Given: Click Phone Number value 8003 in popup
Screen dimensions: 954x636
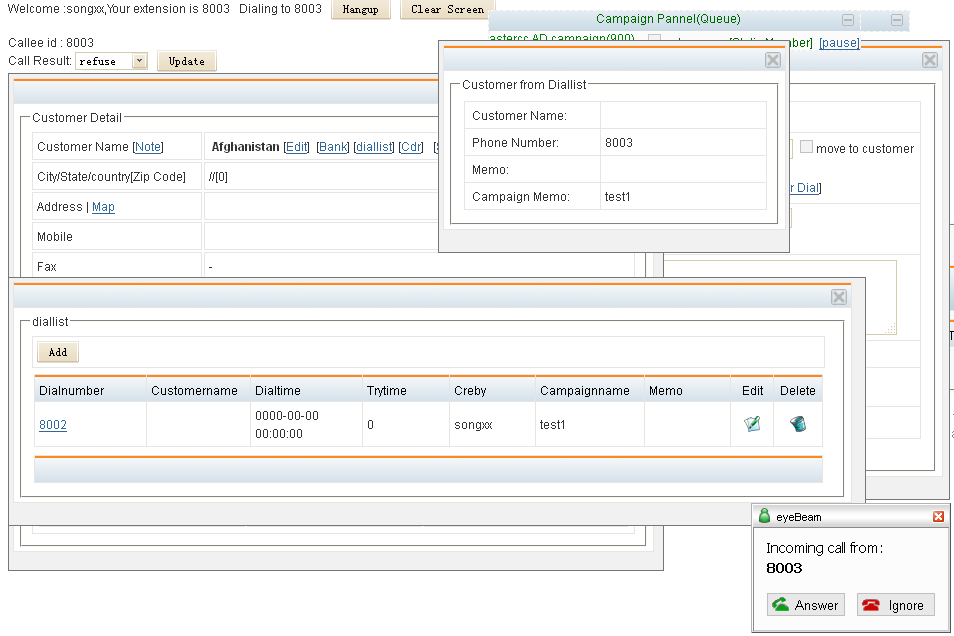Looking at the screenshot, I should pyautogui.click(x=619, y=142).
